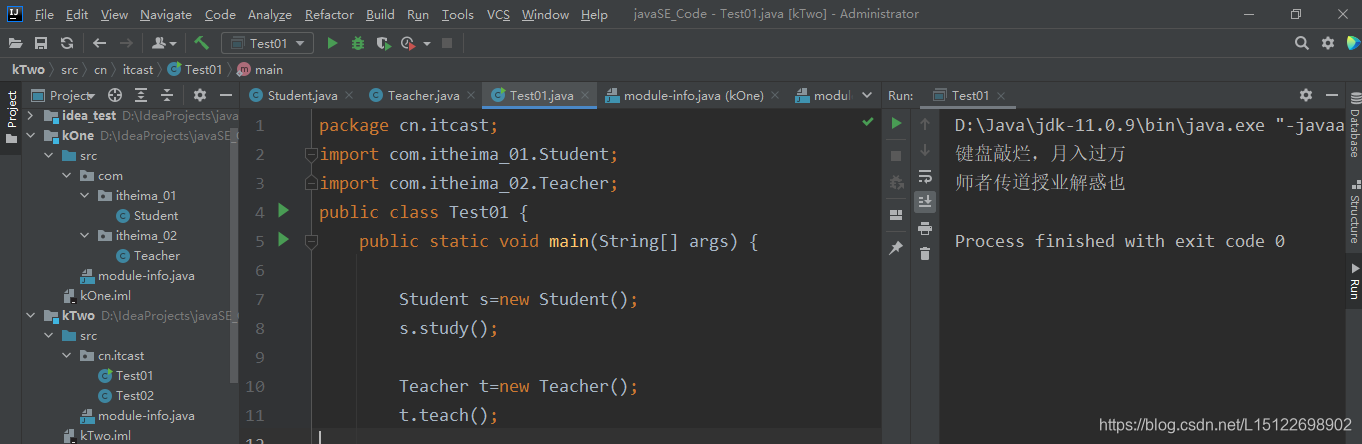Click the Save All toolbar icon
The width and height of the screenshot is (1362, 444).
pos(41,43)
